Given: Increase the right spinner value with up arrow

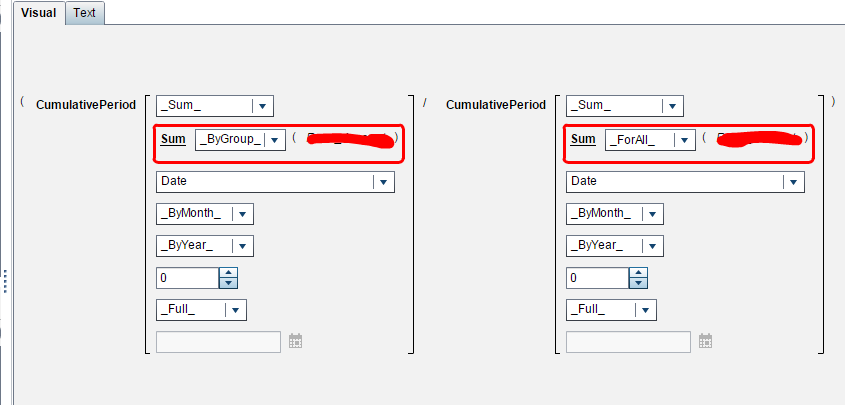Looking at the screenshot, I should click(x=639, y=273).
